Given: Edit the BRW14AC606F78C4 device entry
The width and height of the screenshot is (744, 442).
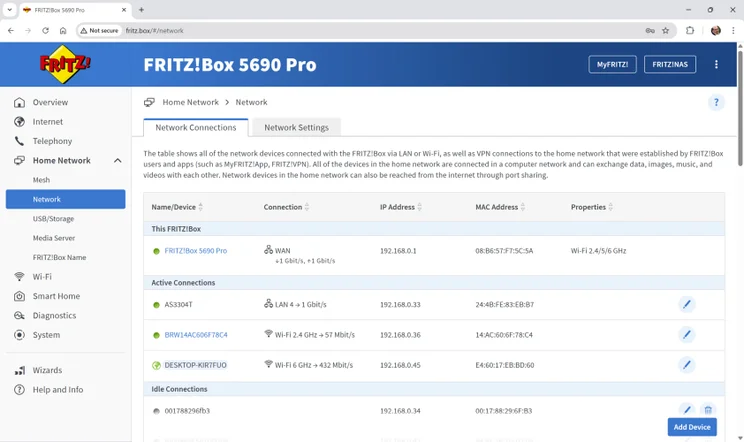Looking at the screenshot, I should click(686, 334).
